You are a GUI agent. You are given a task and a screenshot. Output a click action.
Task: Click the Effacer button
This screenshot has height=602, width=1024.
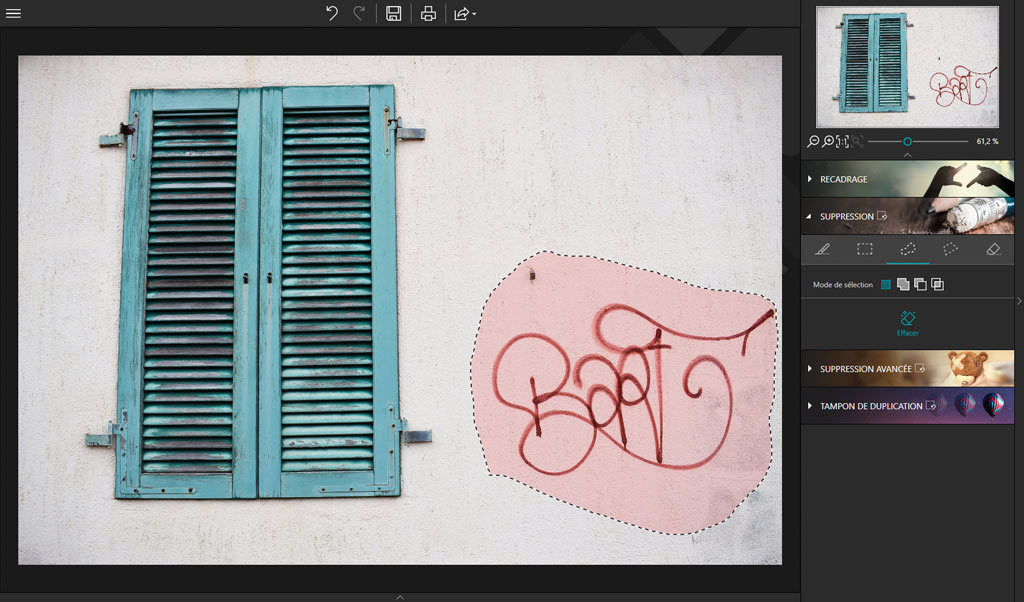[x=907, y=323]
